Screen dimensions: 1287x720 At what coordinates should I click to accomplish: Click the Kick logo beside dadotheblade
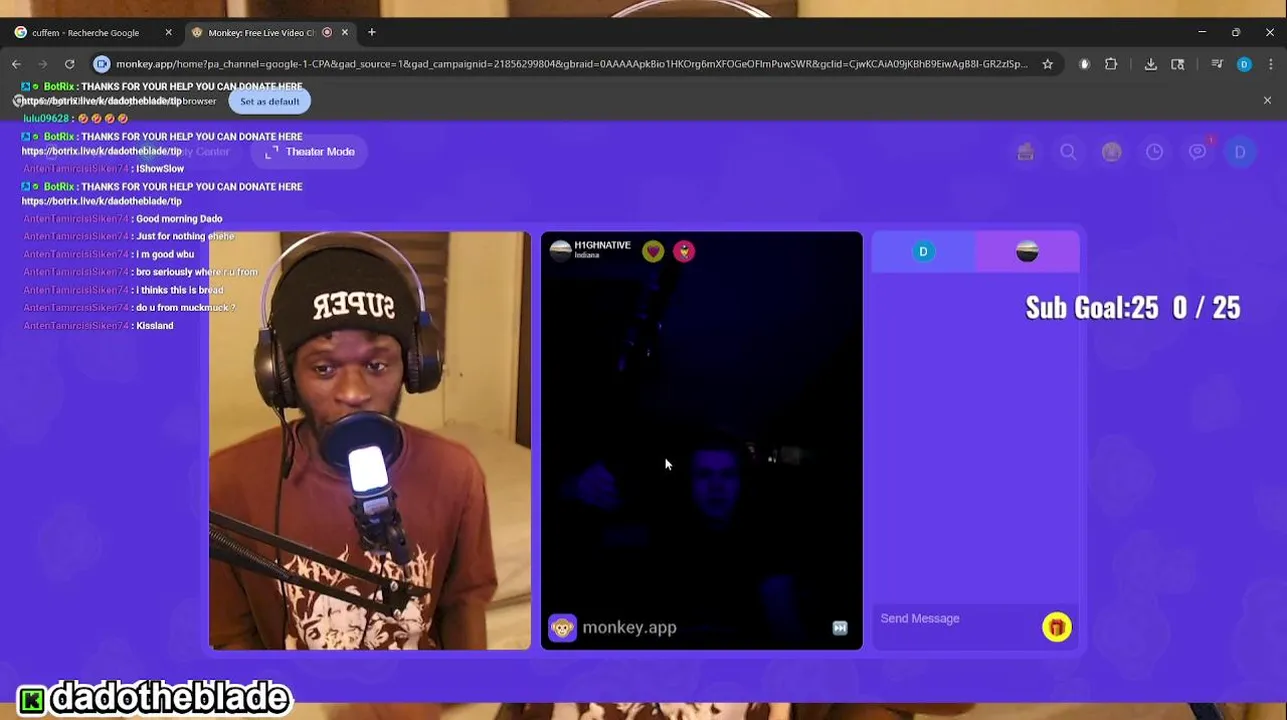pos(32,699)
